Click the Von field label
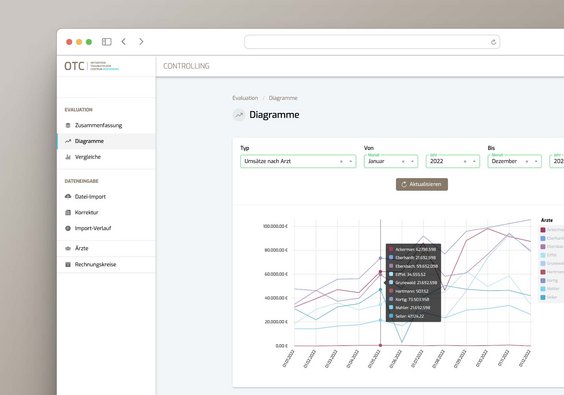Image resolution: width=564 pixels, height=395 pixels. (369, 148)
